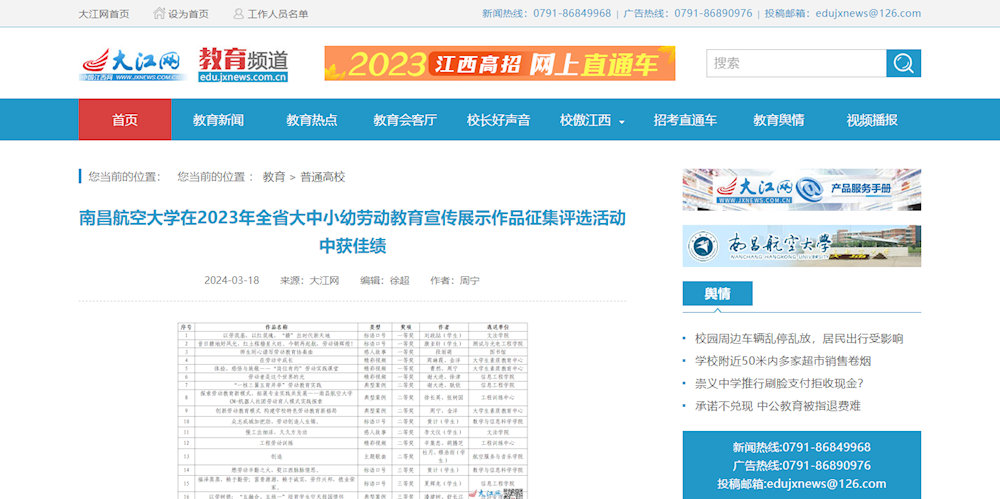
Task: Click the search magnifier icon button
Action: [903, 63]
